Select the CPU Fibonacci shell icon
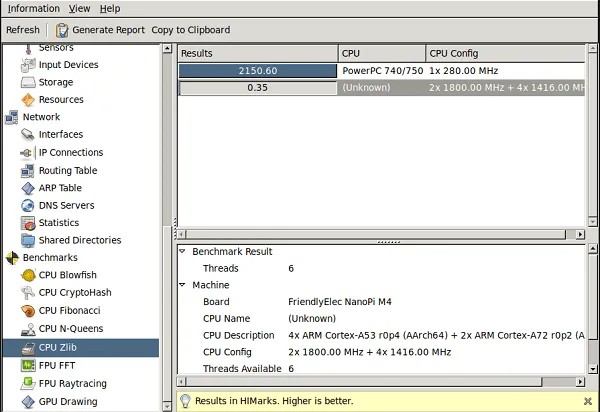 28,311
